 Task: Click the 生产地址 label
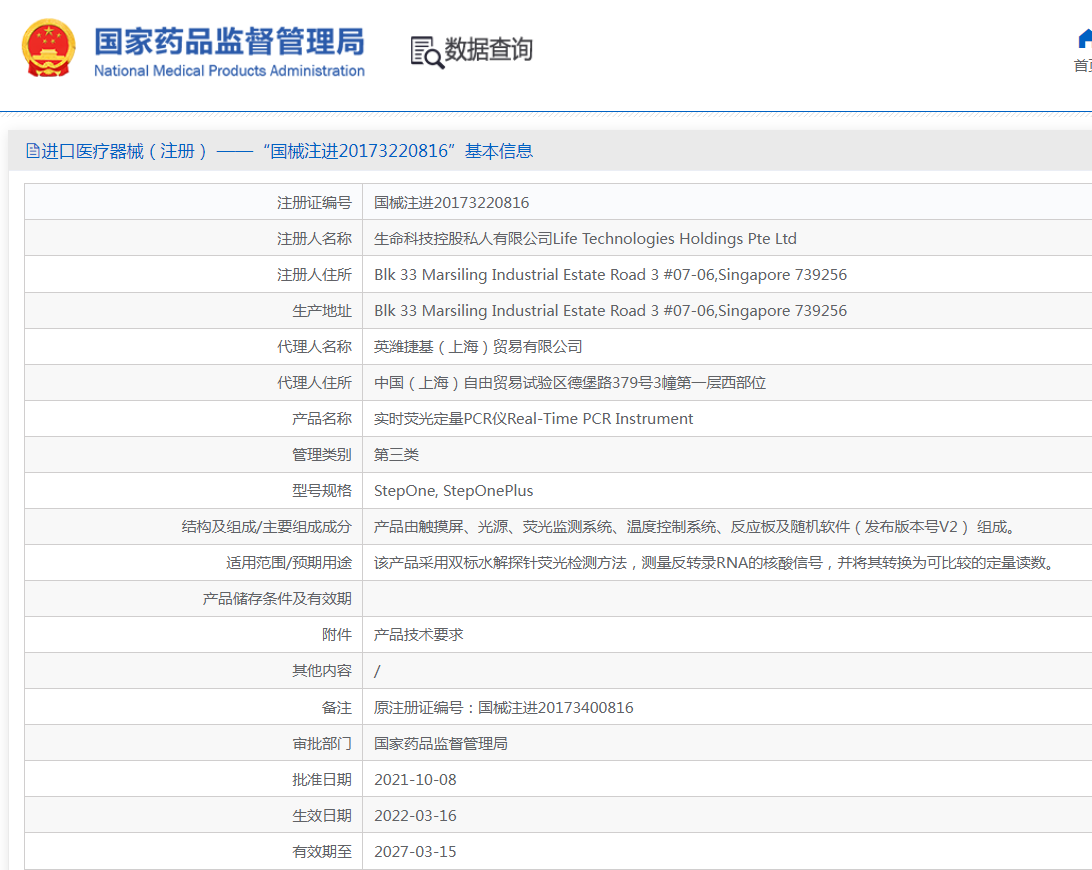coord(322,311)
